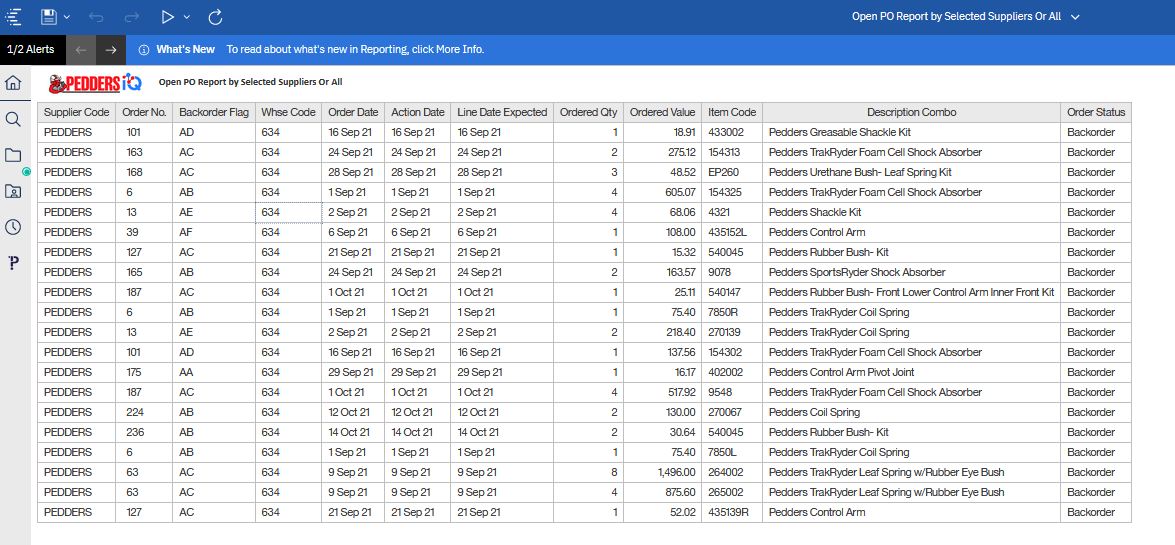
Task: Click the What's New message text
Action: pos(356,49)
